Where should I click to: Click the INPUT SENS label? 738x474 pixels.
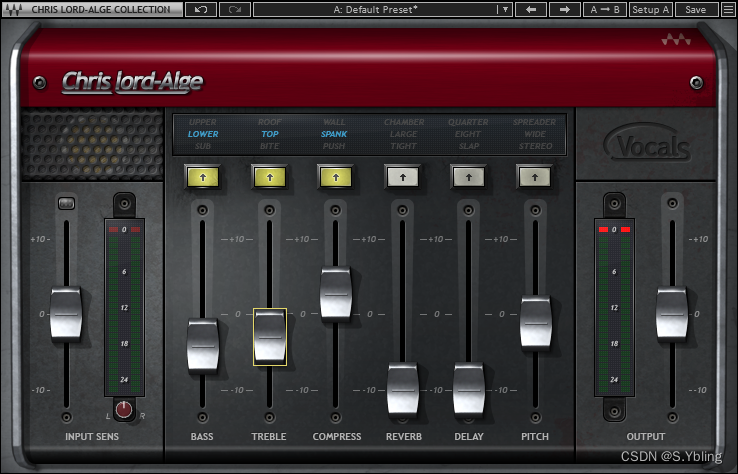pyautogui.click(x=92, y=436)
